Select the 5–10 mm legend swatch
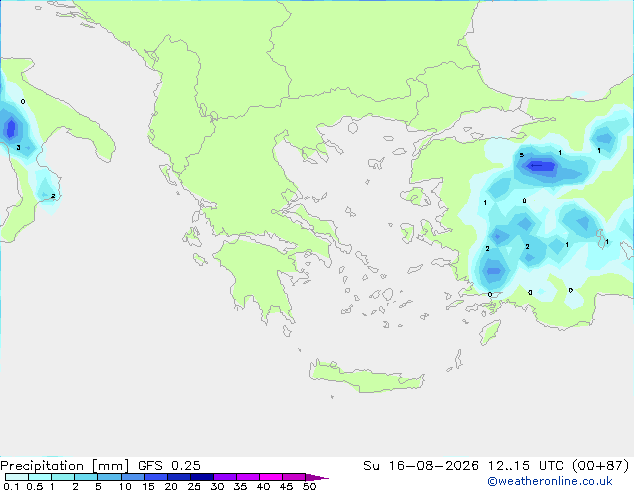Image resolution: width=634 pixels, height=490 pixels. coord(110,477)
